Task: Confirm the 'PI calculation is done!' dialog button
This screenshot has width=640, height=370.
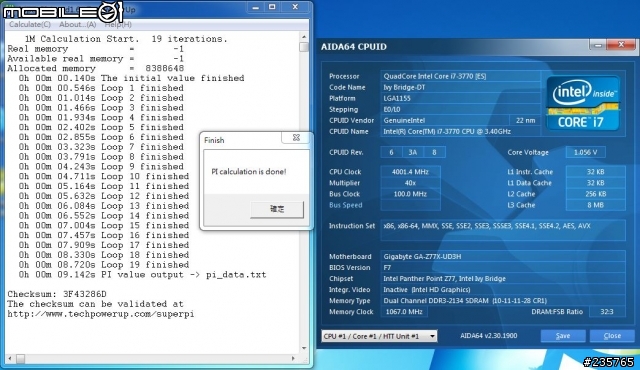Action: click(x=277, y=209)
